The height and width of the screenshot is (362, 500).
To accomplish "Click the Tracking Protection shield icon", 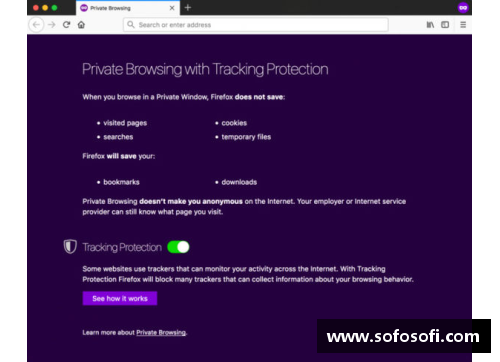I will tap(70, 247).
